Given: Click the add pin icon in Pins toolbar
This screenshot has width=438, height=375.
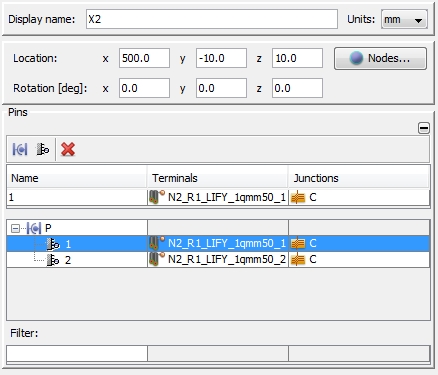Looking at the screenshot, I should coord(43,149).
